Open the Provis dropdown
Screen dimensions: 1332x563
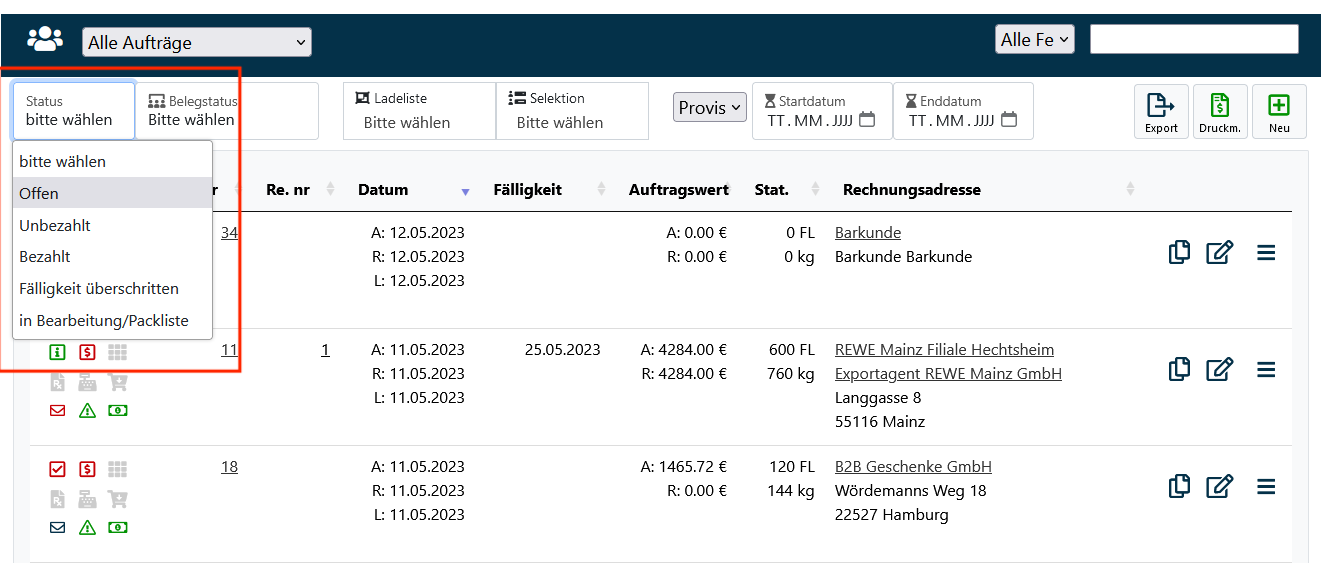pos(709,107)
